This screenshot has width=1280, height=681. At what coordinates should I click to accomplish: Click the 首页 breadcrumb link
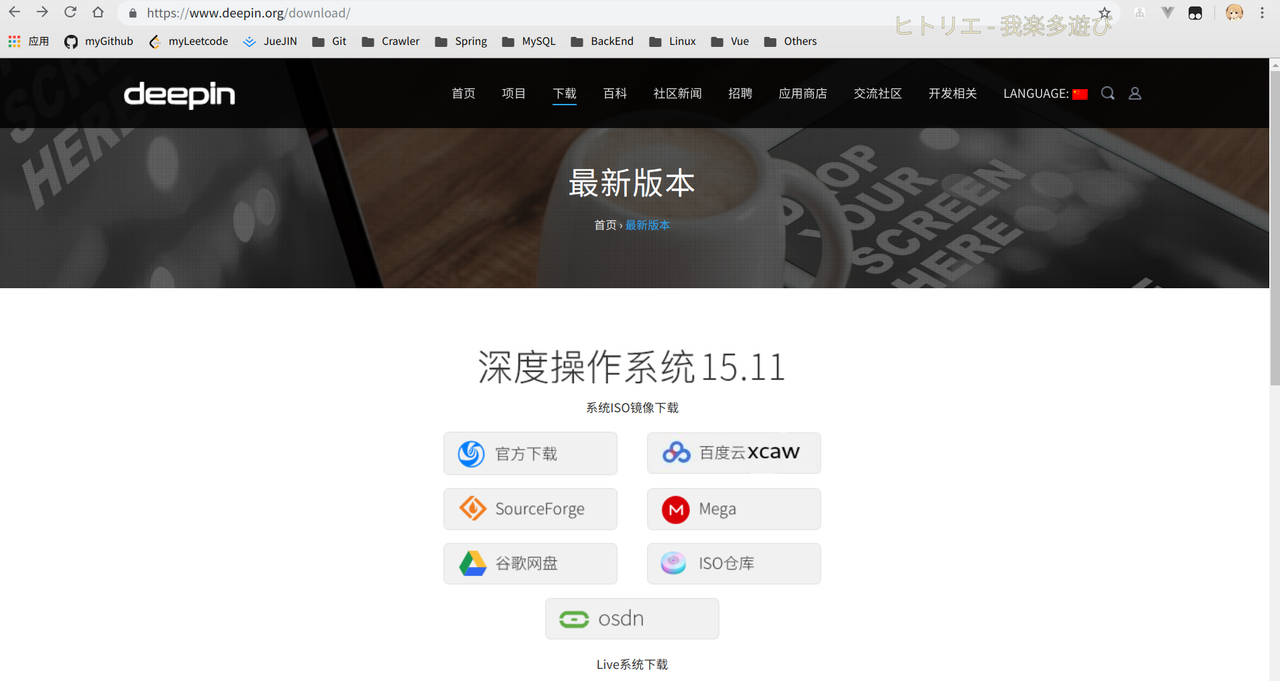click(605, 225)
